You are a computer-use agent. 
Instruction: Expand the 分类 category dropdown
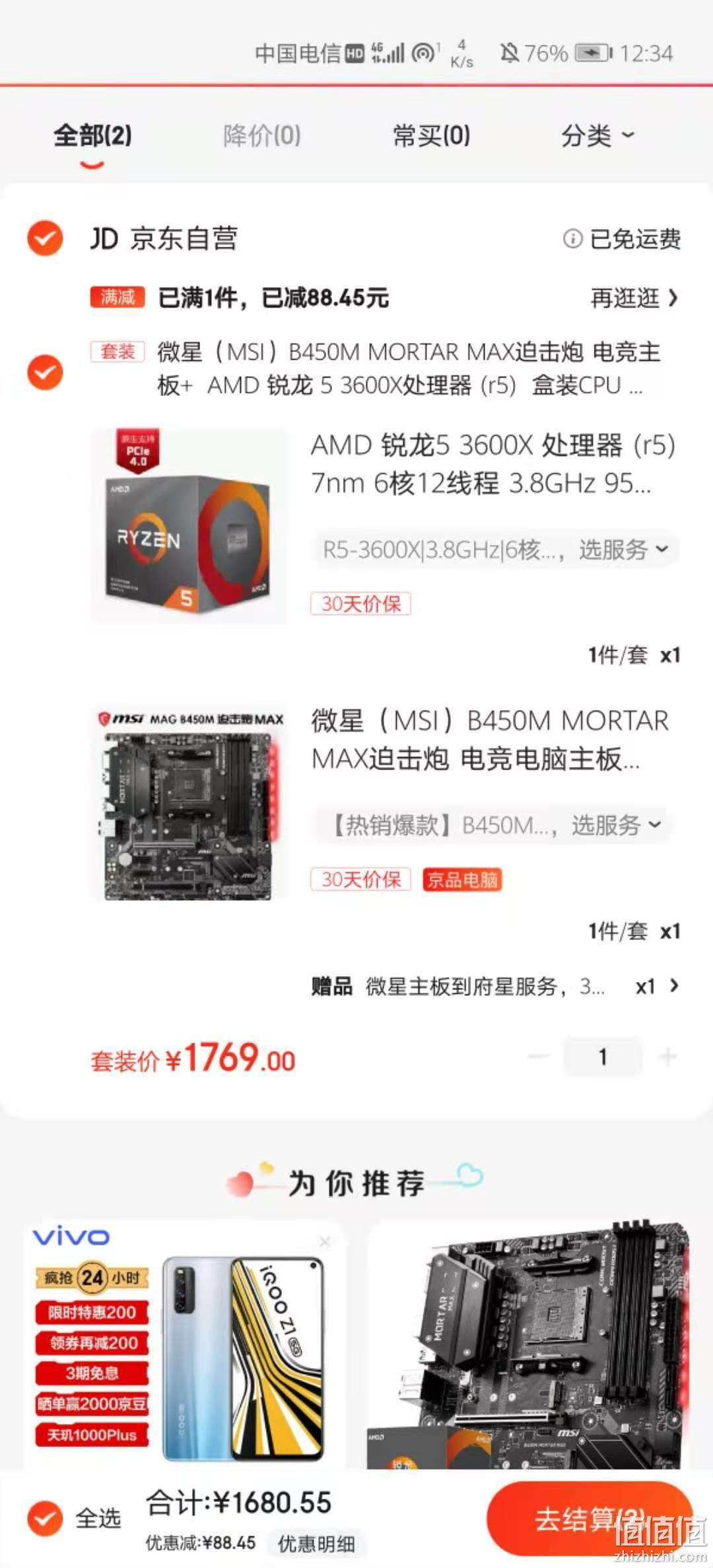597,136
